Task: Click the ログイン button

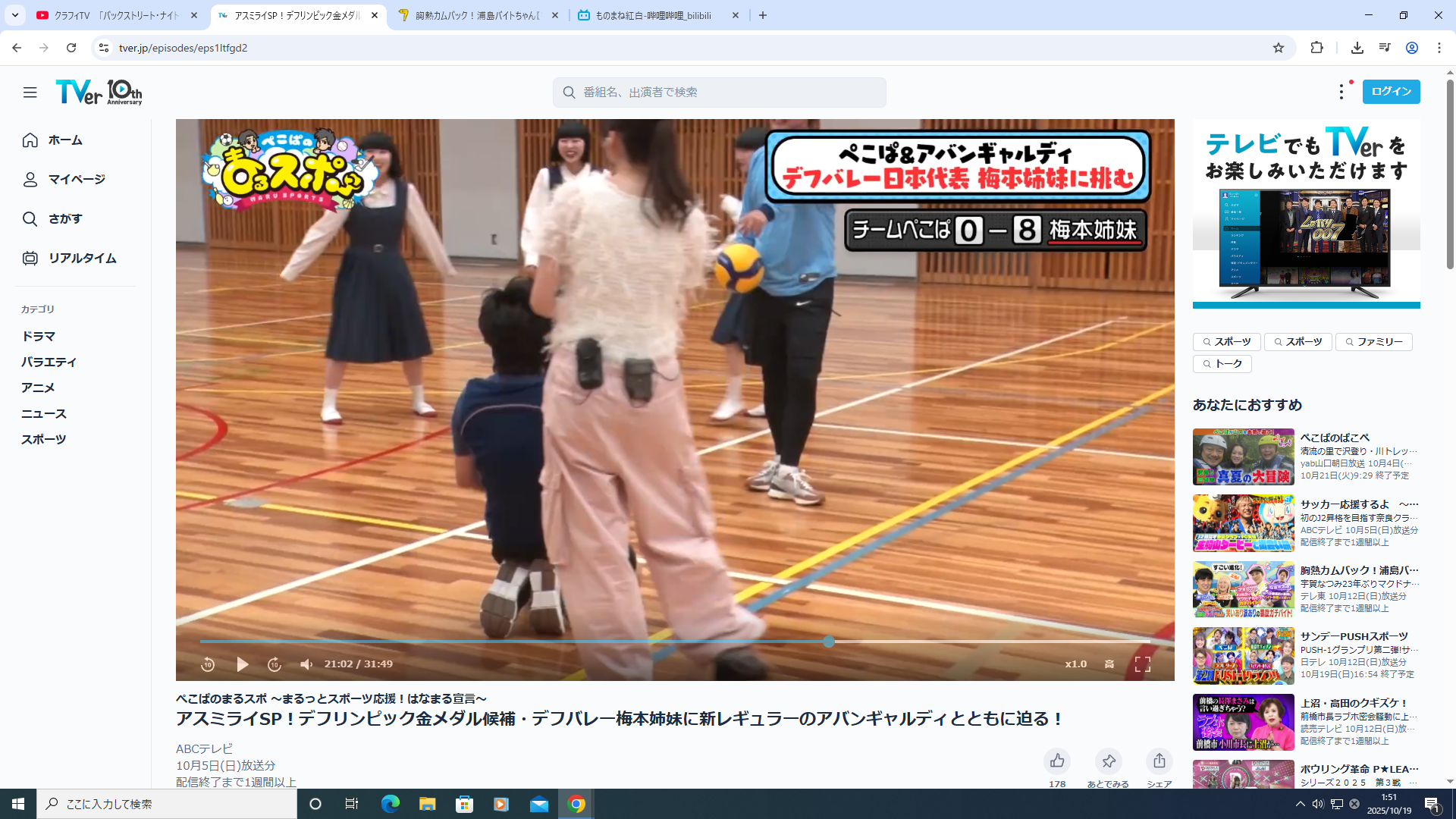Action: coord(1391,92)
